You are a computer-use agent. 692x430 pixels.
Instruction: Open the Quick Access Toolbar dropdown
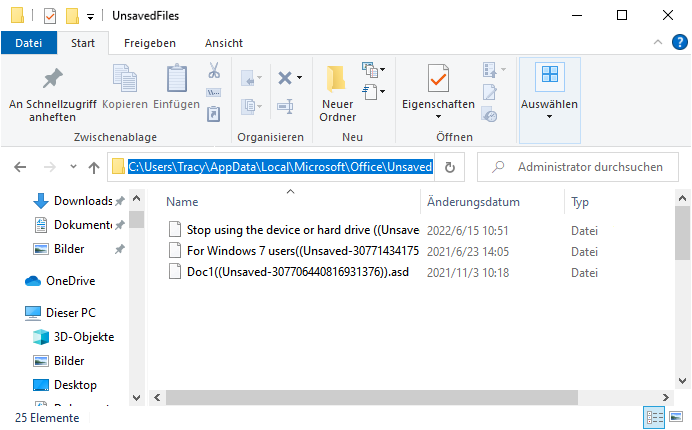(91, 16)
